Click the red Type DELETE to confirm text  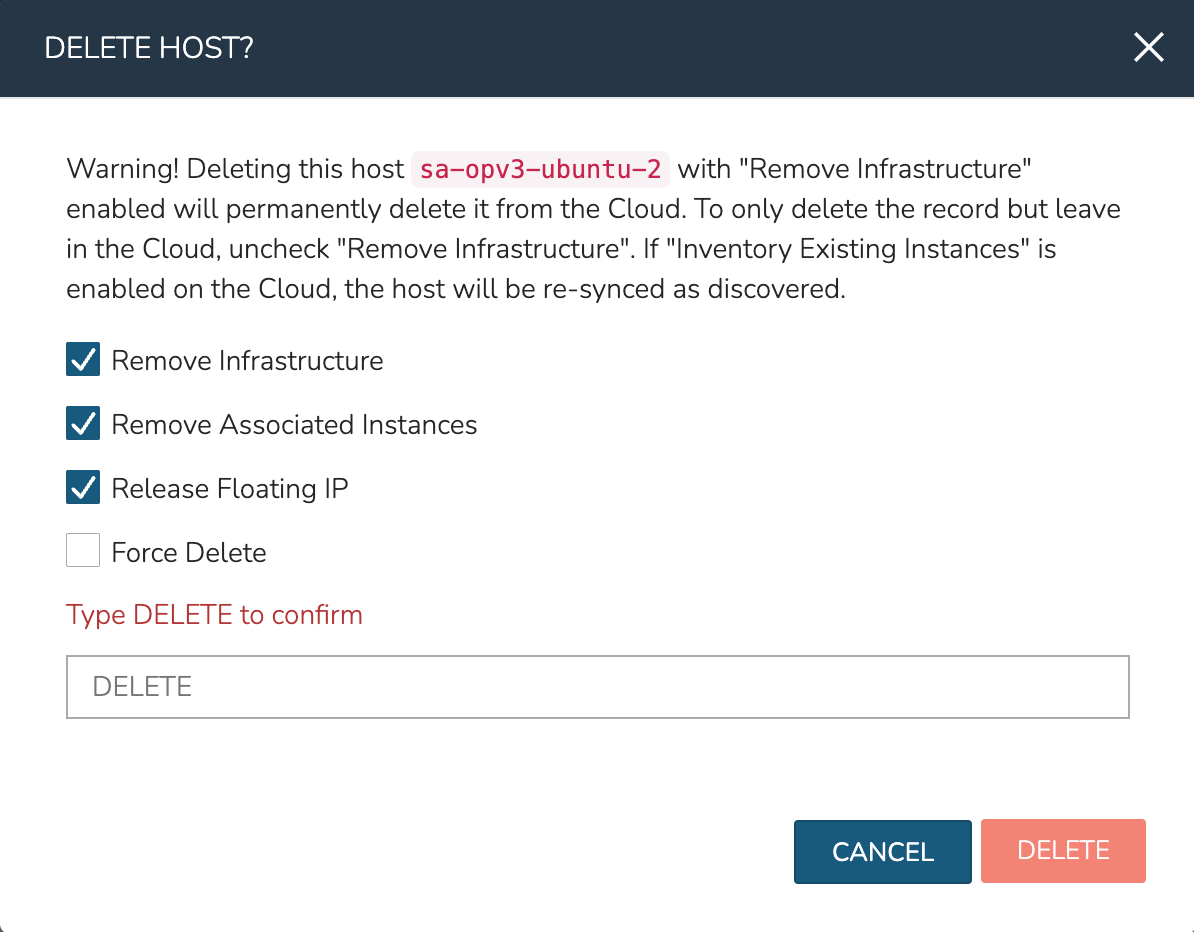pyautogui.click(x=214, y=614)
